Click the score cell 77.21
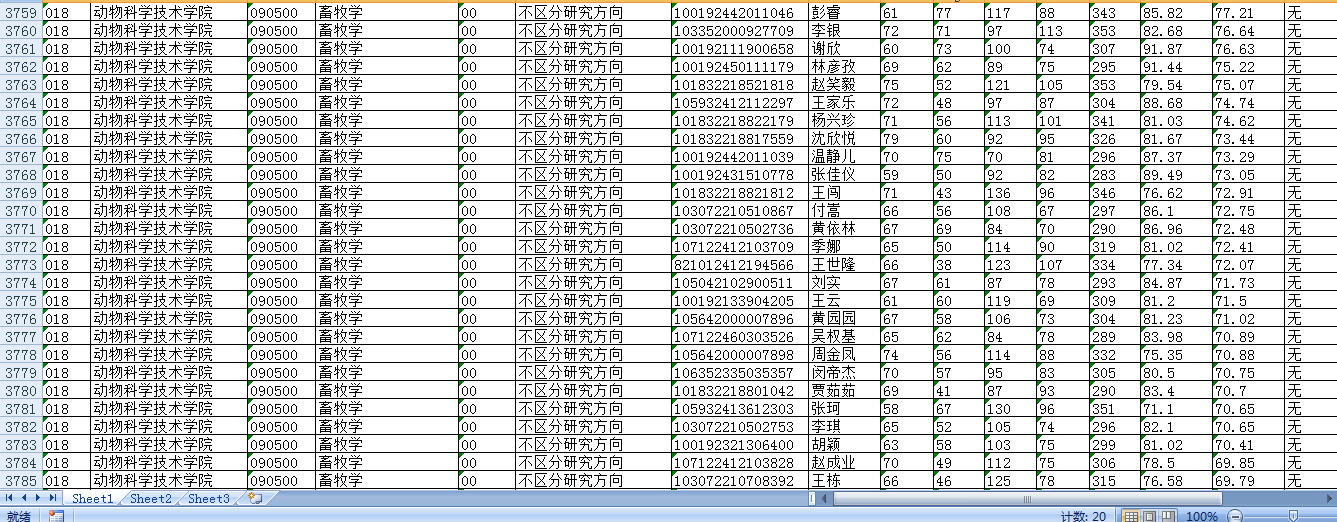 1248,13
